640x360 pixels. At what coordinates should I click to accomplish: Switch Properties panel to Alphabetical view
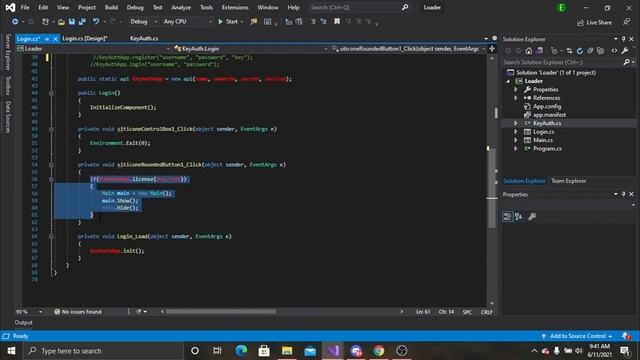[518, 217]
